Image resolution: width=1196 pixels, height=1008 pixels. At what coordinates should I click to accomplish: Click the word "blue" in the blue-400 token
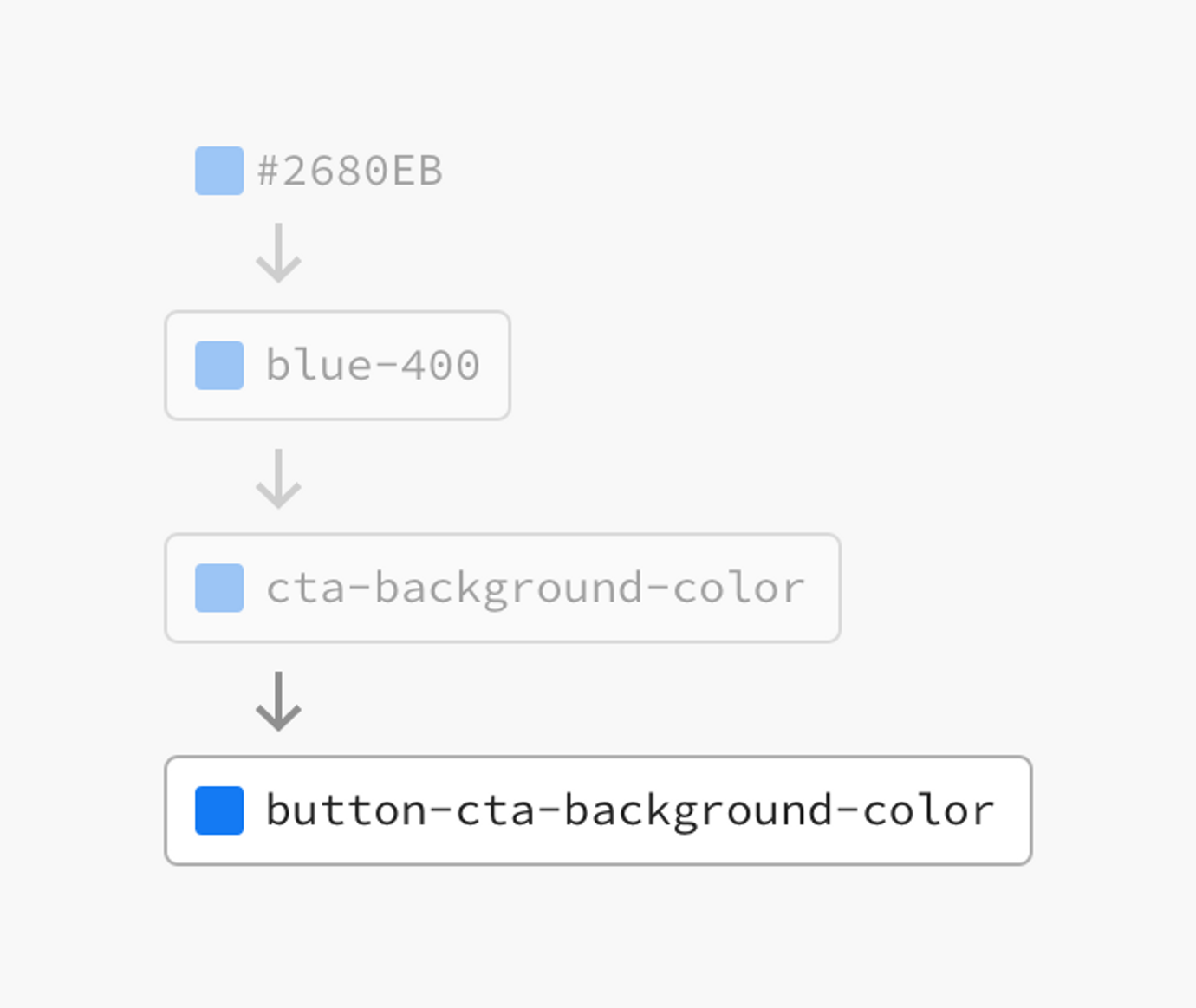pos(318,365)
